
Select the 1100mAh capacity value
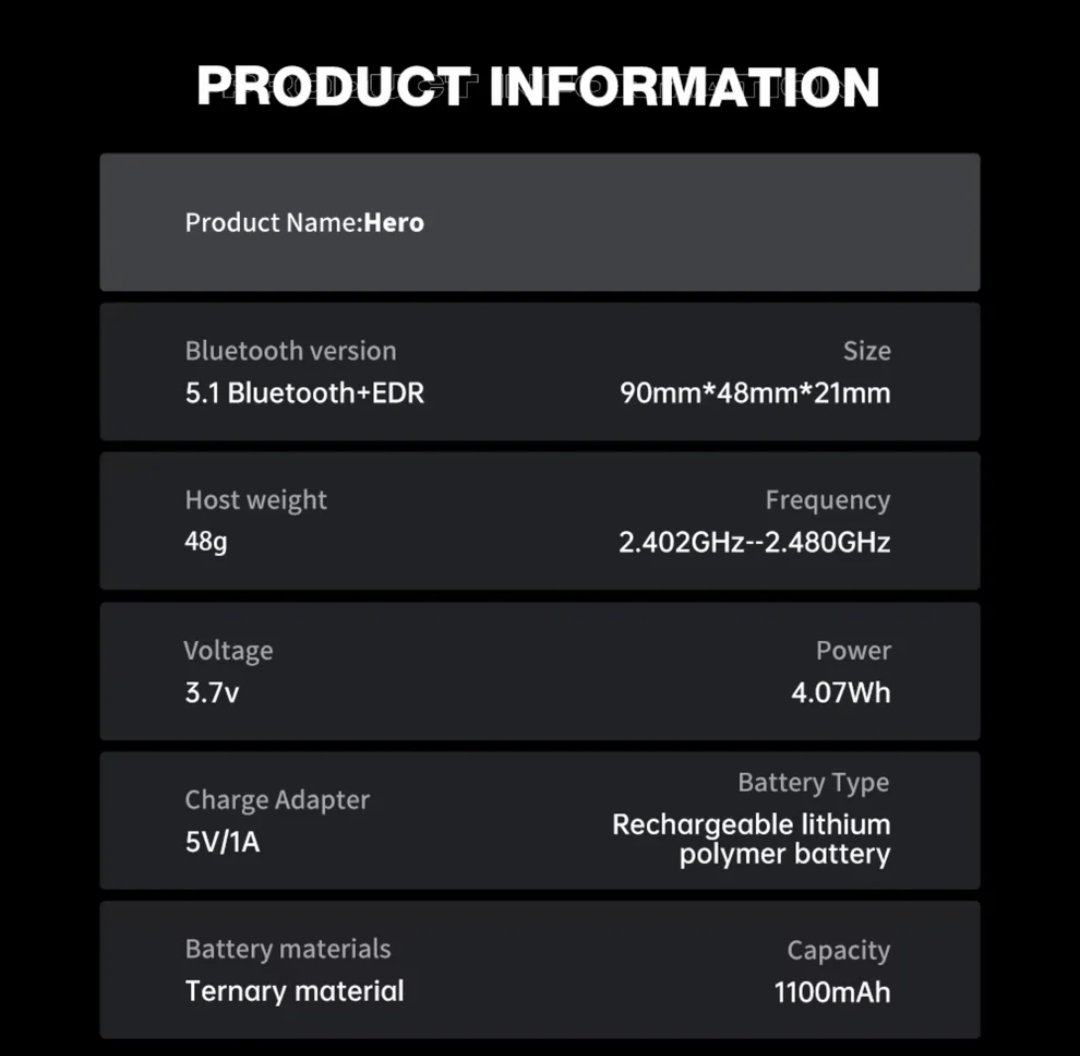tap(832, 992)
